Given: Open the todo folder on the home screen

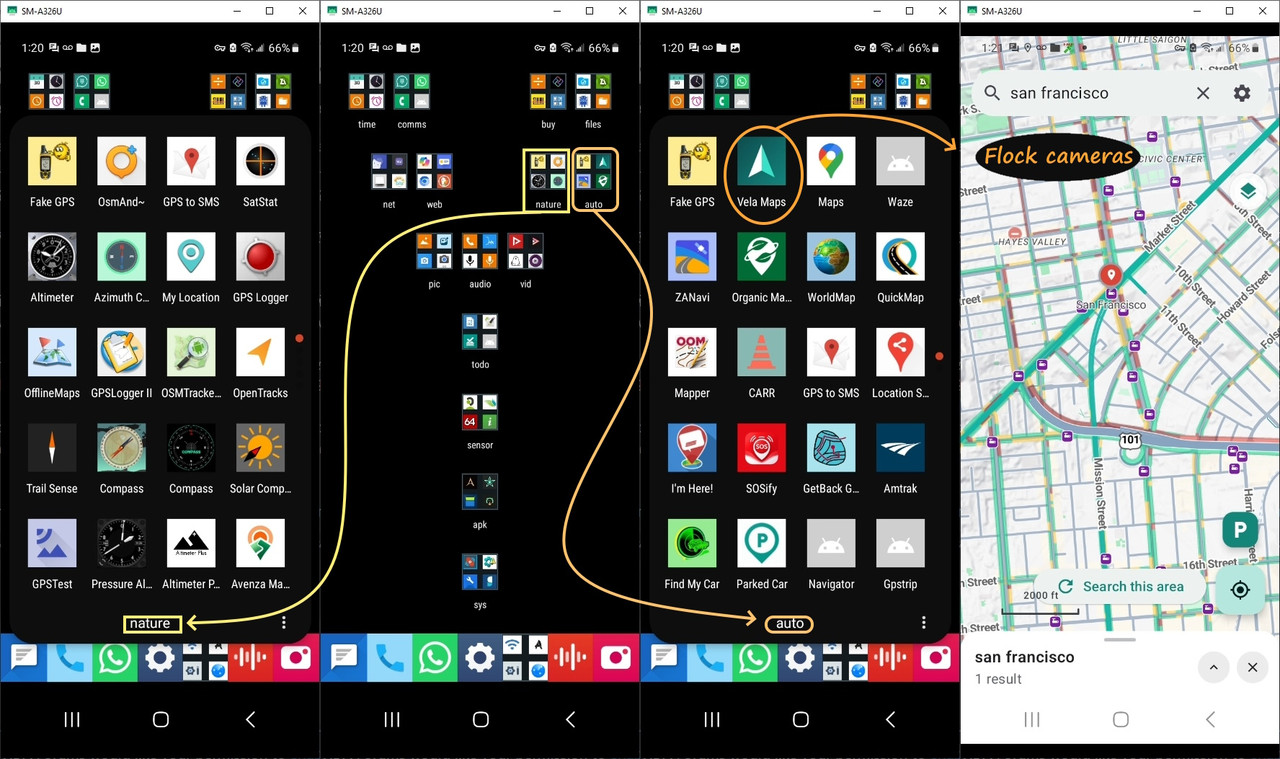Looking at the screenshot, I should (x=480, y=332).
